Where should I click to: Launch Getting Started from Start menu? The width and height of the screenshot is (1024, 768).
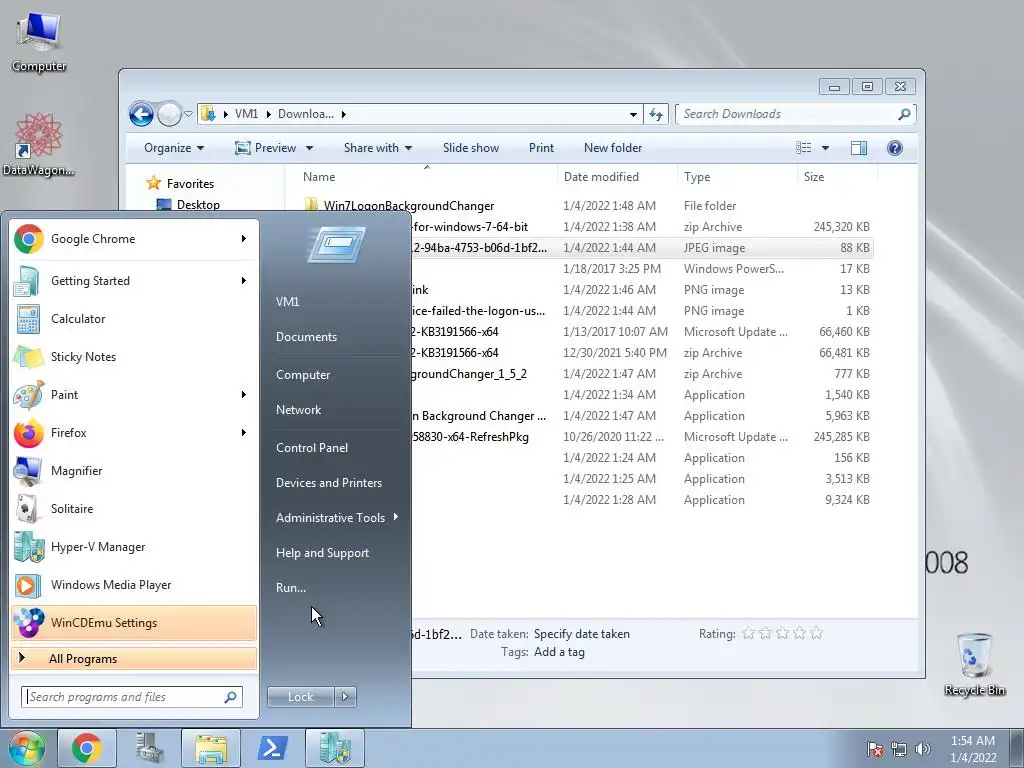pyautogui.click(x=134, y=281)
